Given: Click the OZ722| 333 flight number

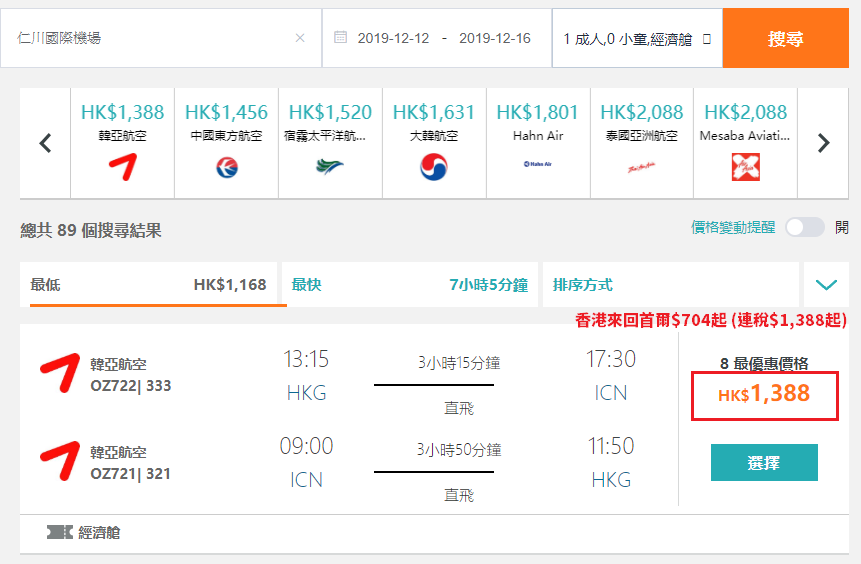Looking at the screenshot, I should (x=131, y=386).
